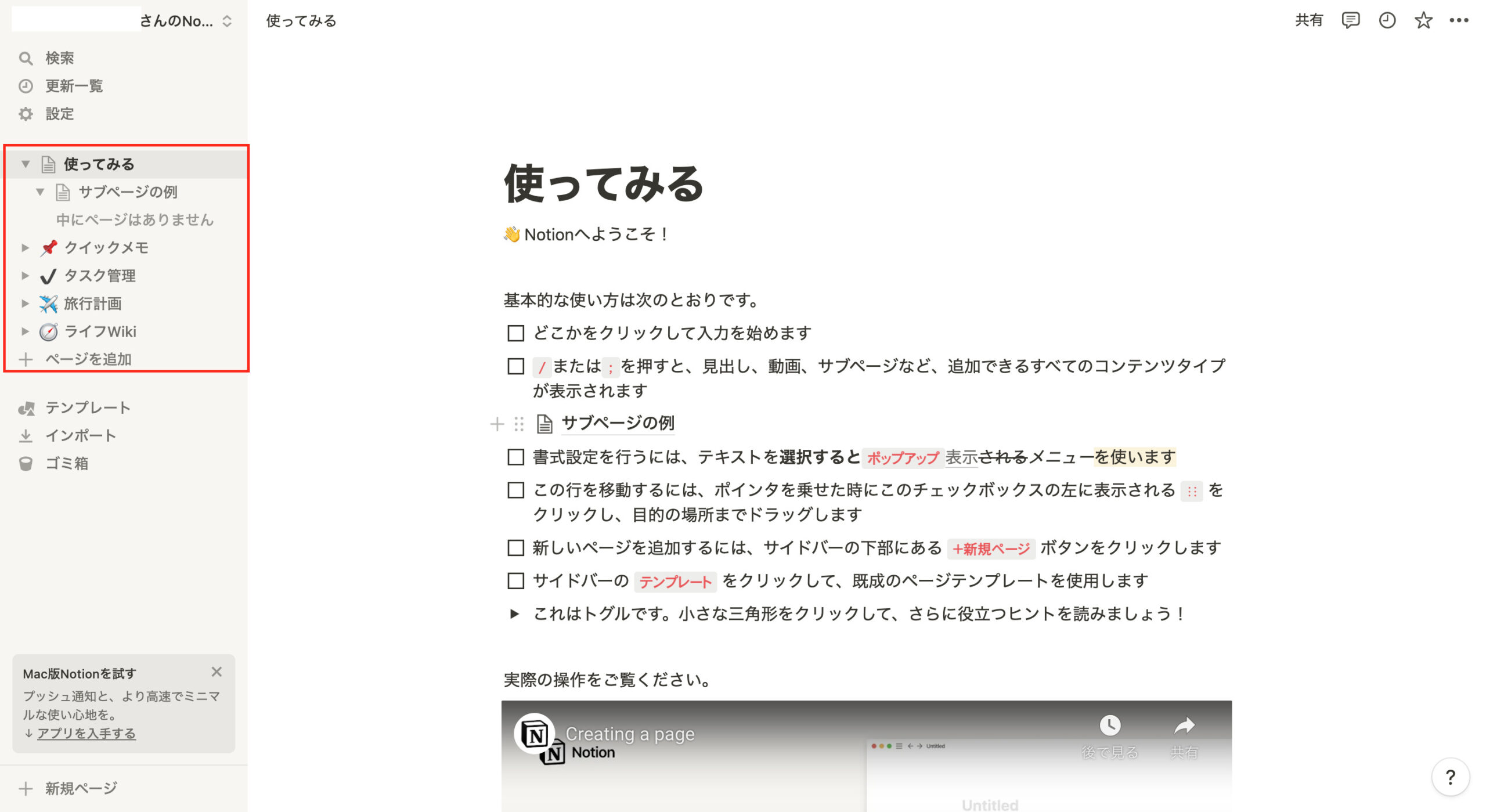The image size is (1486, 812).
Task: Dismiss the Mac版Notionを試す banner
Action: [x=217, y=672]
